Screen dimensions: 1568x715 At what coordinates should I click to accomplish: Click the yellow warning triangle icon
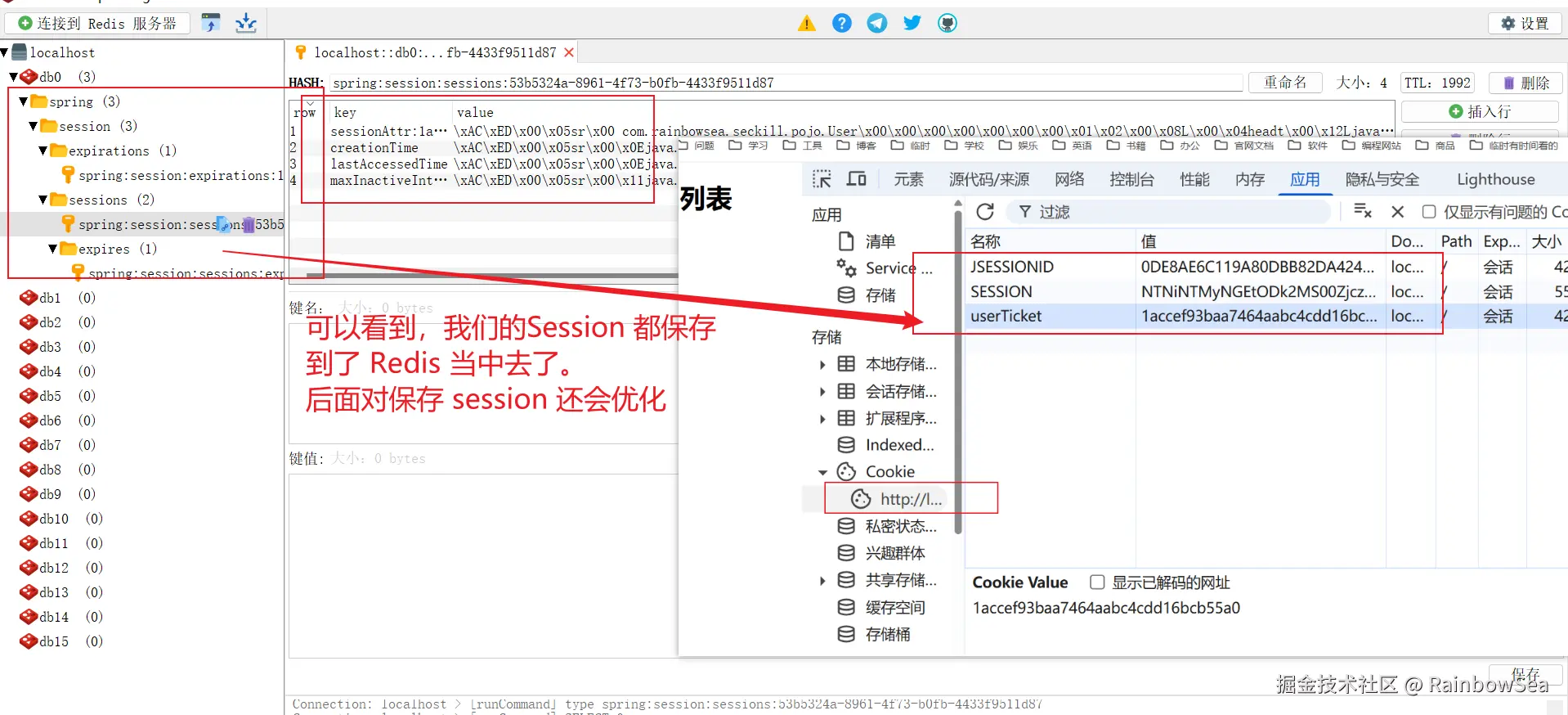pyautogui.click(x=806, y=24)
